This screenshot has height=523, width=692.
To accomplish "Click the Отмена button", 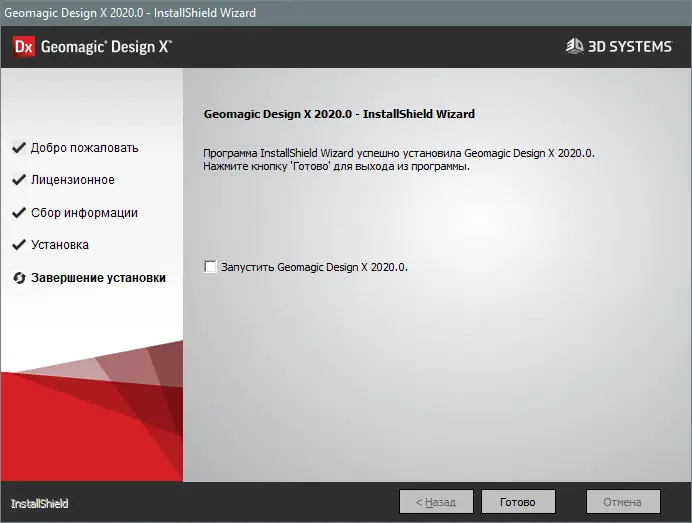I will coord(623,501).
